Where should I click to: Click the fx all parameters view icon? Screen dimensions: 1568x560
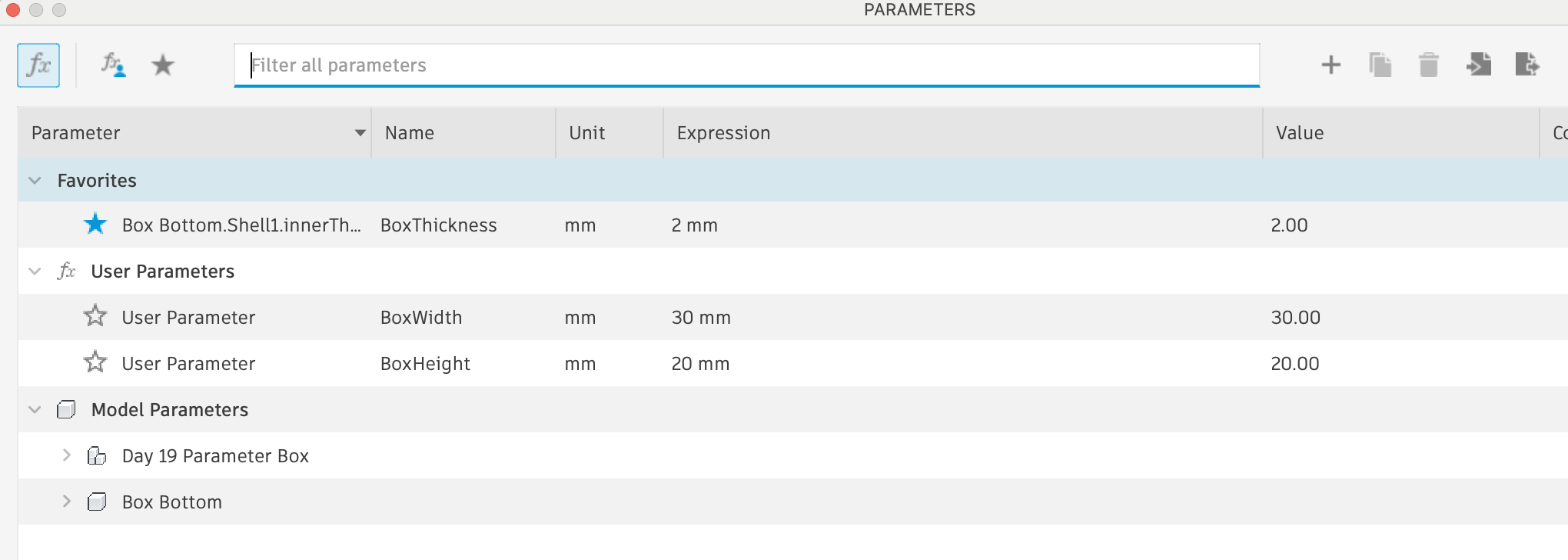click(x=38, y=65)
